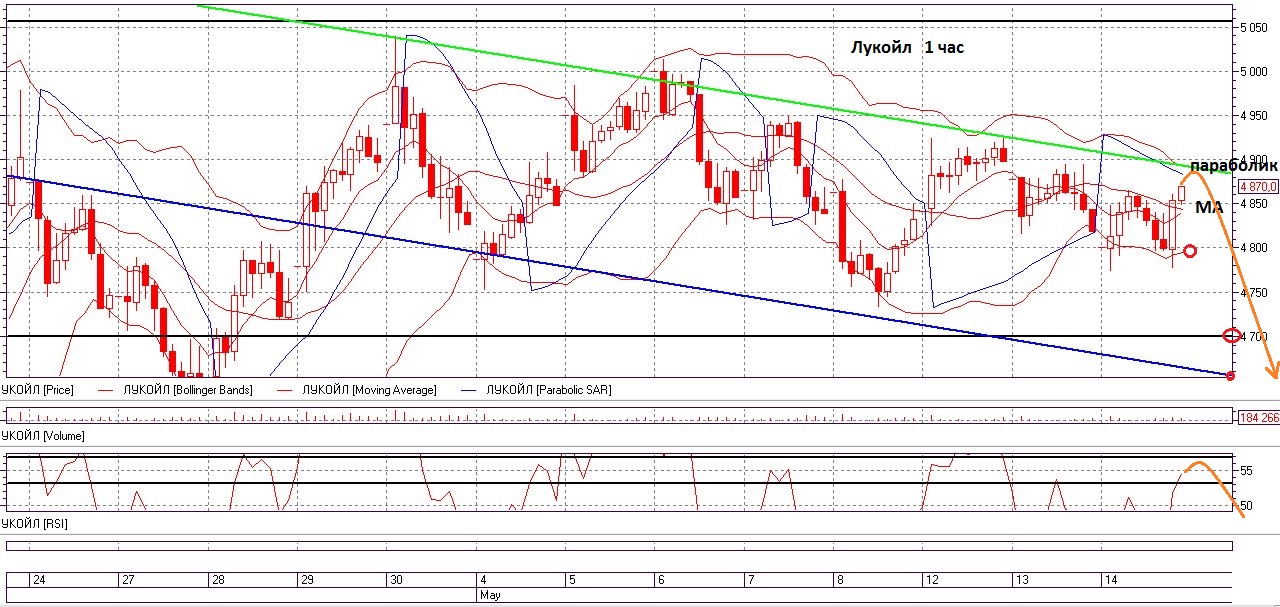Viewport: 1280px width, 607px height.
Task: Select date 14 on the time axis
Action: (x=1109, y=580)
